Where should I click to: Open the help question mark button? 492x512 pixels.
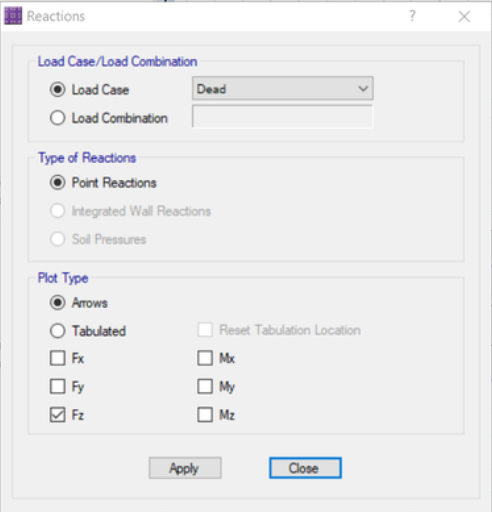pyautogui.click(x=412, y=16)
